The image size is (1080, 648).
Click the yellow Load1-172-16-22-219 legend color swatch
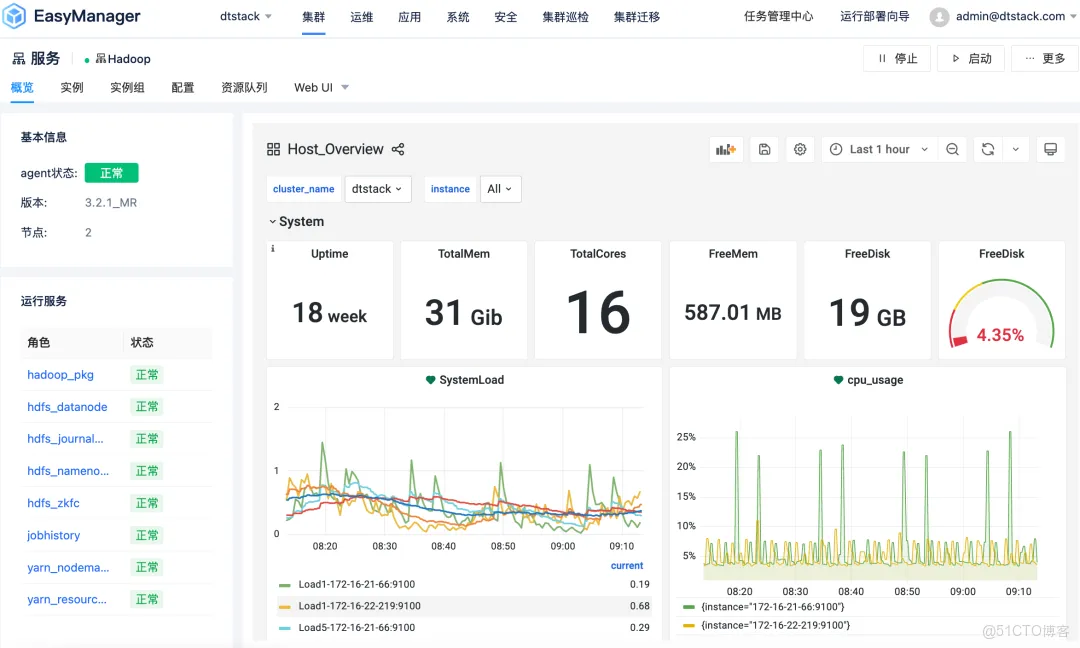[x=284, y=606]
